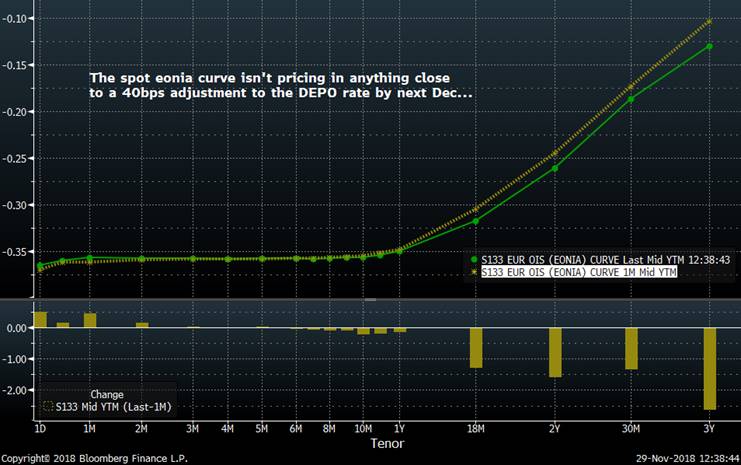
Task: Click the -0.35 y-axis label
Action: [x=13, y=252]
